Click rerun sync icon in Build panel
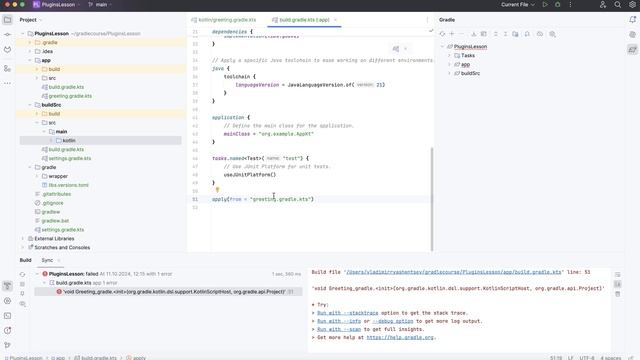 (x=22, y=274)
